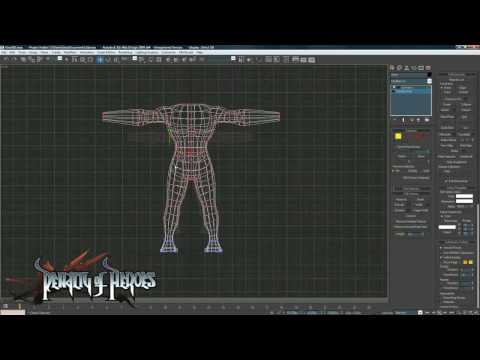Click the Grow selection button
The image size is (480, 360).
coord(421,156)
